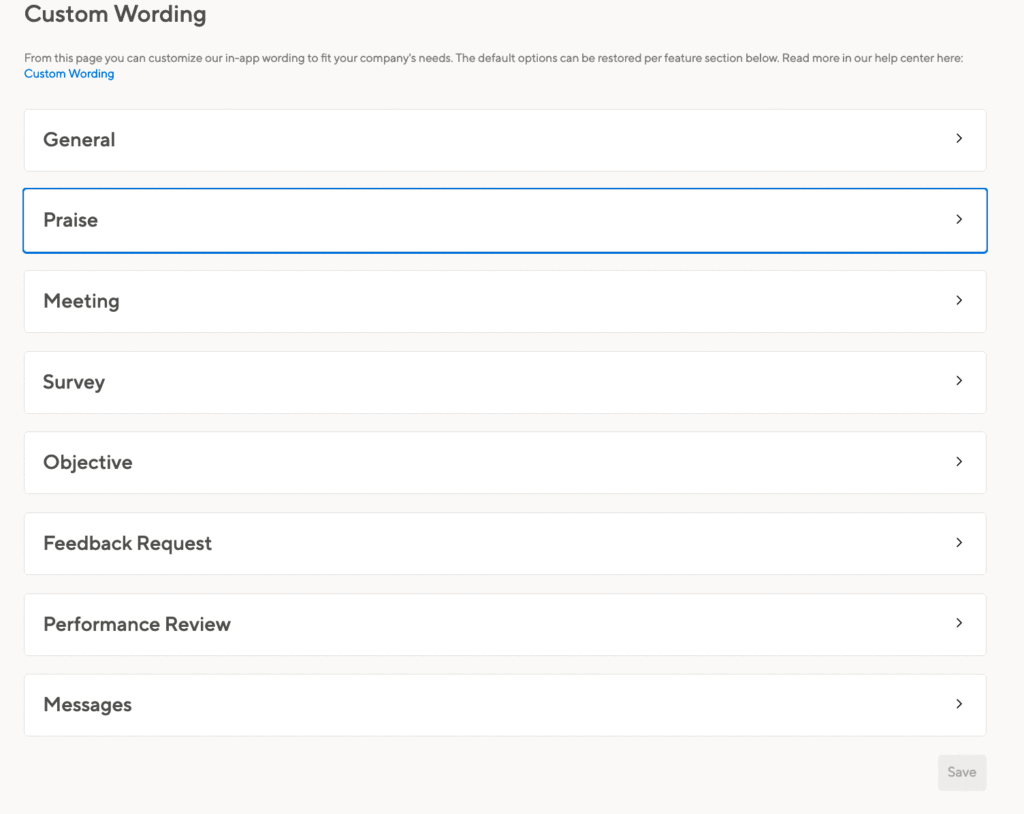Open the Objective section title
This screenshot has width=1024, height=814.
[88, 463]
